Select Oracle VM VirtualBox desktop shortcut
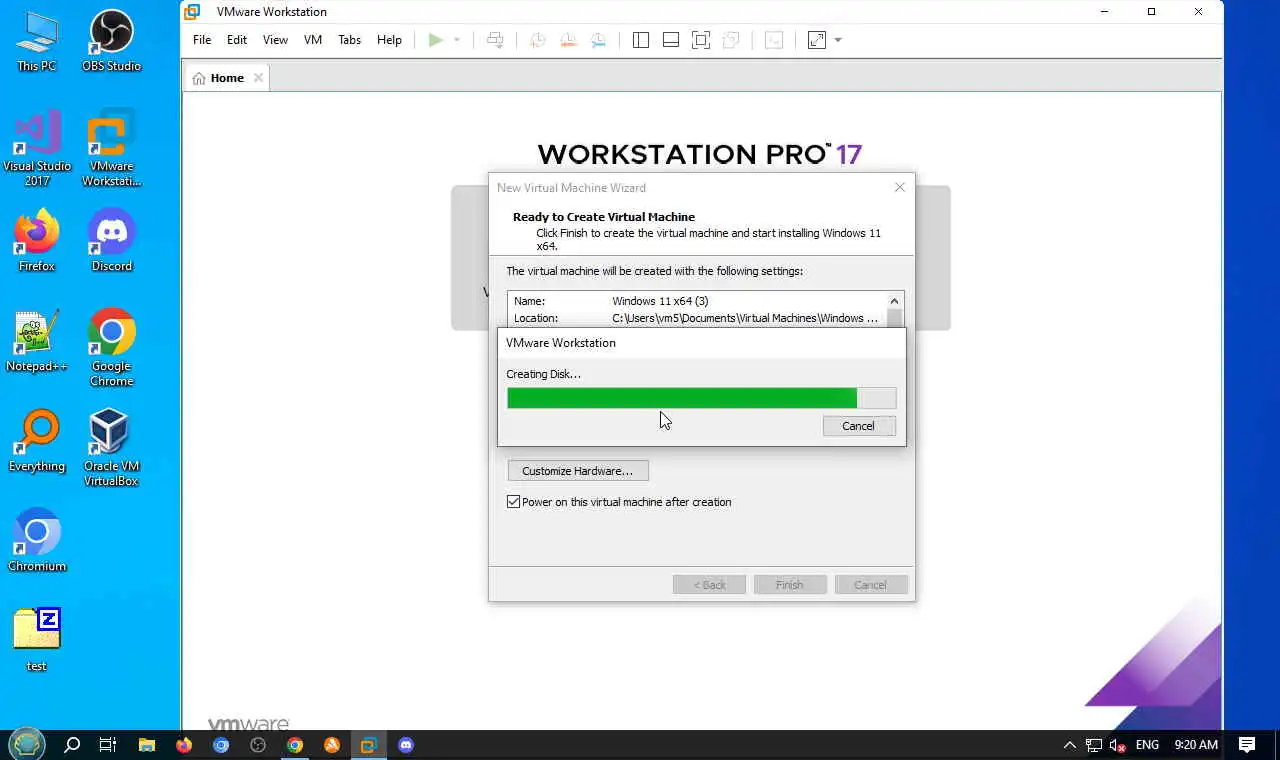The width and height of the screenshot is (1280, 760). [x=112, y=449]
